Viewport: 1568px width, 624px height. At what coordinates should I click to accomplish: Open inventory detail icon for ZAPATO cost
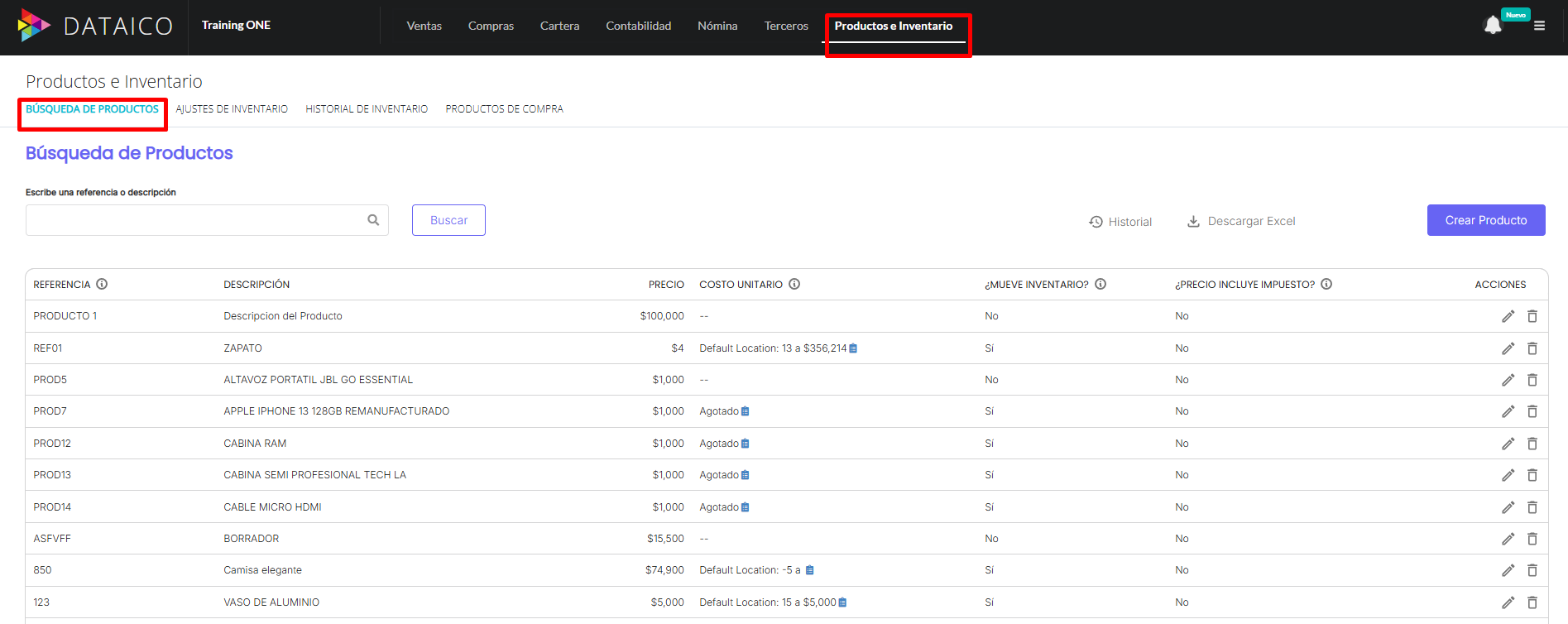853,348
